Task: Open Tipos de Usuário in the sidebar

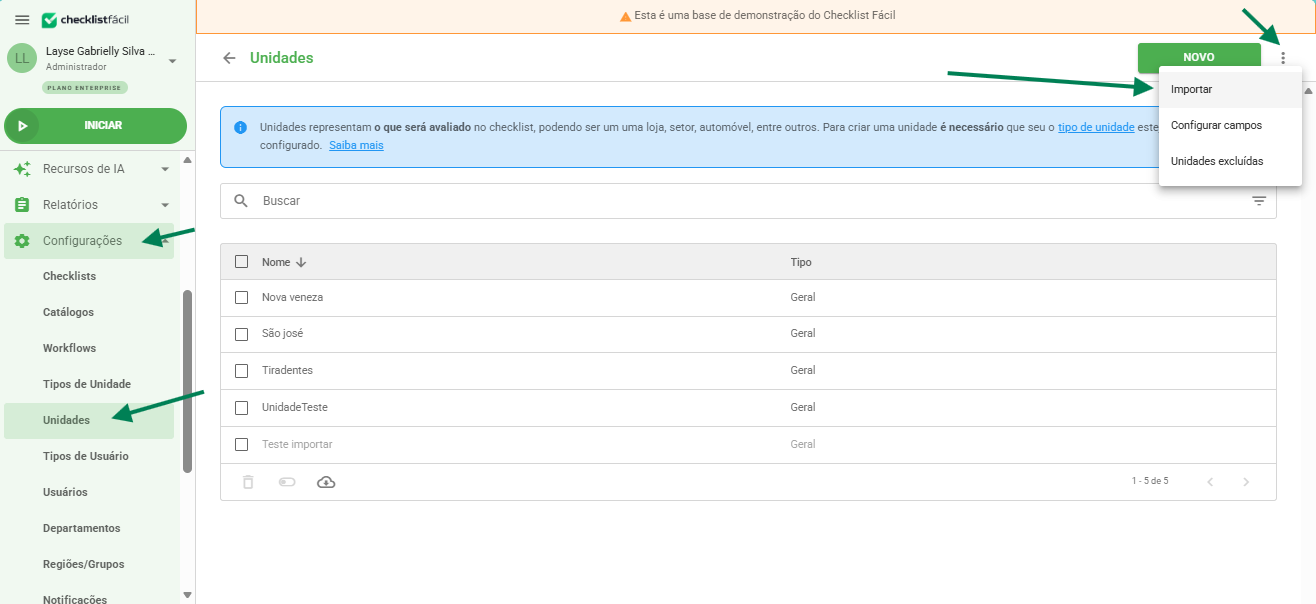Action: click(x=85, y=456)
